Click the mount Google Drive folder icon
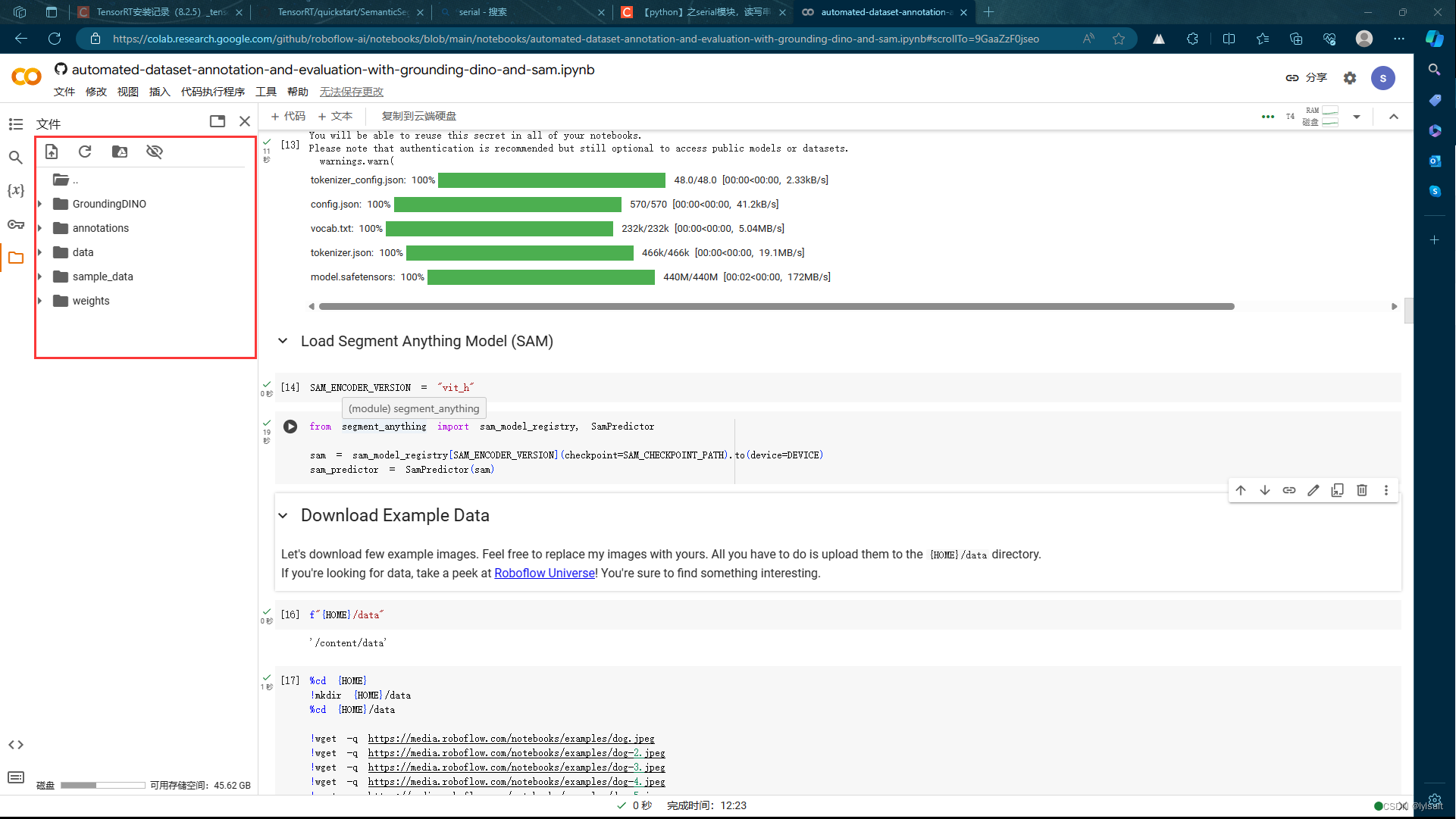Viewport: 1456px width, 819px height. 120,152
